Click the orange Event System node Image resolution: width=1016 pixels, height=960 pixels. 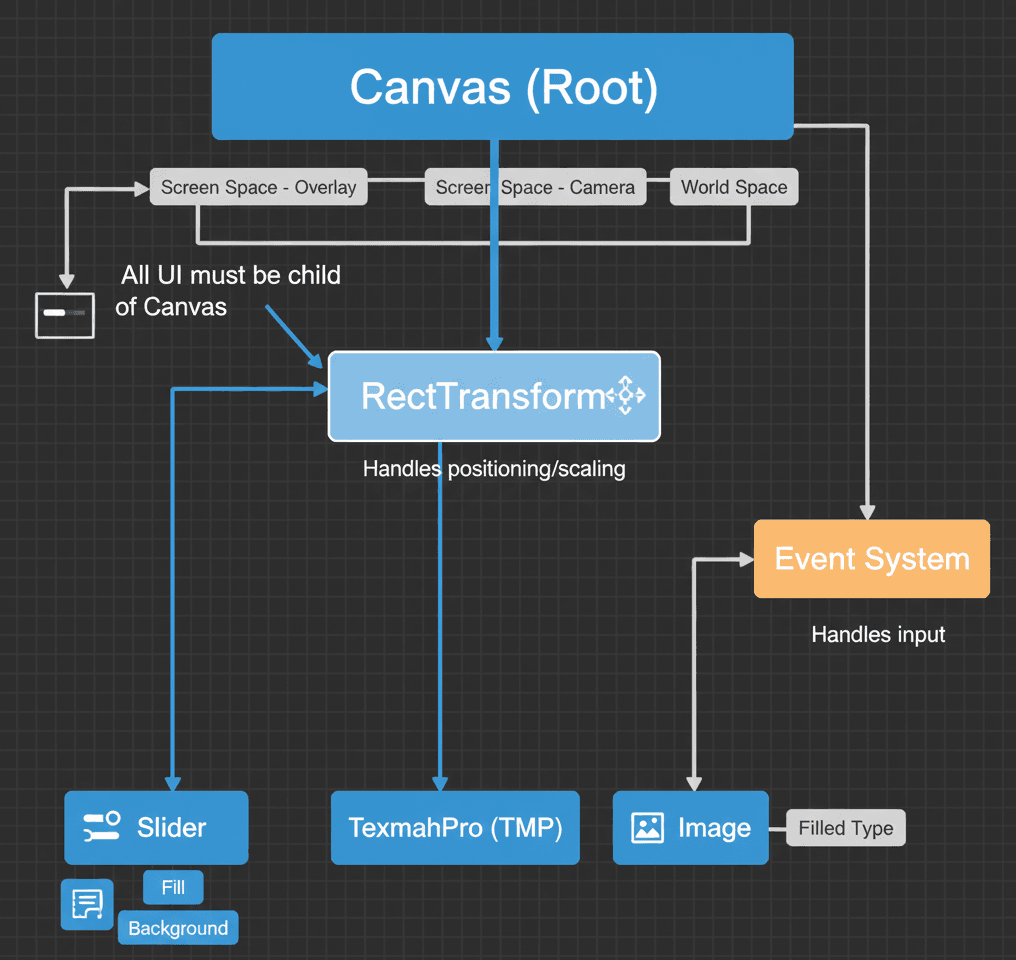[x=871, y=559]
